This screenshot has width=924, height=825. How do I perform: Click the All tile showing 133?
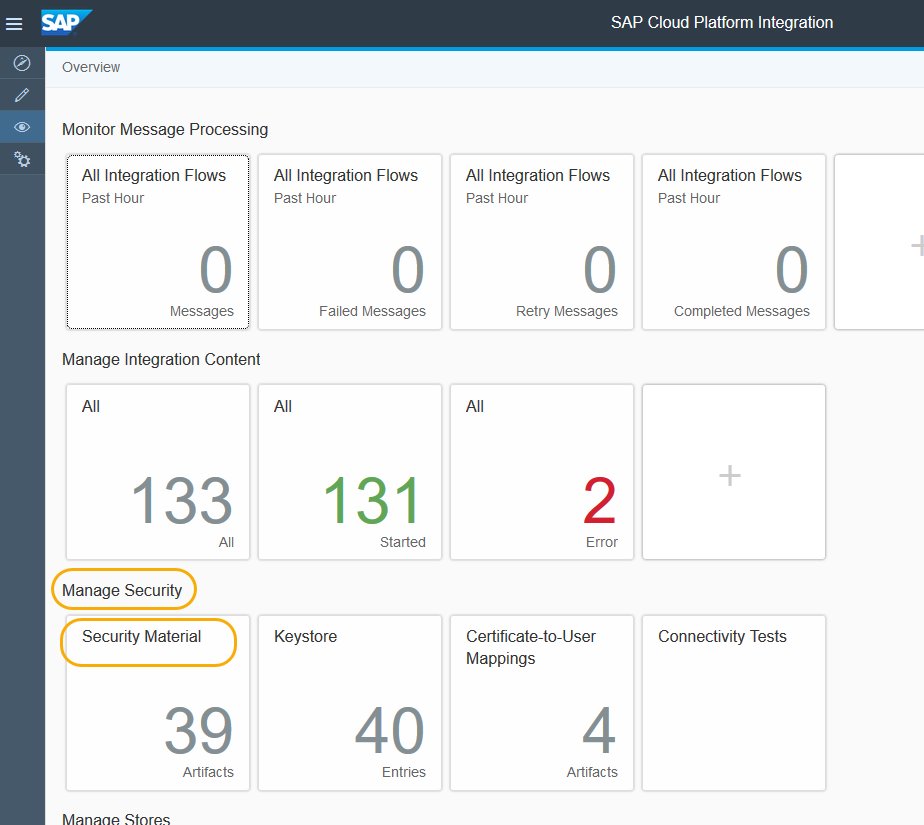click(x=157, y=471)
